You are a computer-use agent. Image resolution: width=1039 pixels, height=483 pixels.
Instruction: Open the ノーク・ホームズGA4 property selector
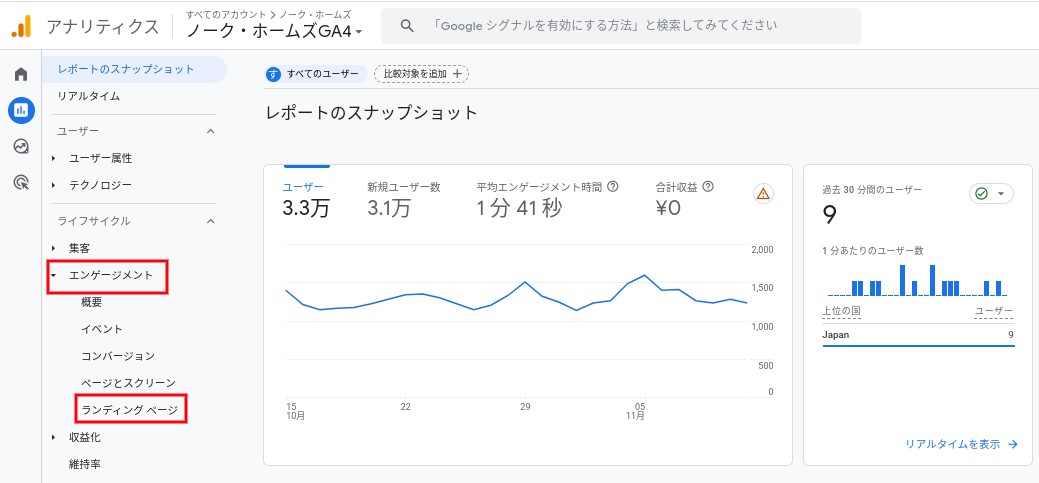click(x=274, y=31)
